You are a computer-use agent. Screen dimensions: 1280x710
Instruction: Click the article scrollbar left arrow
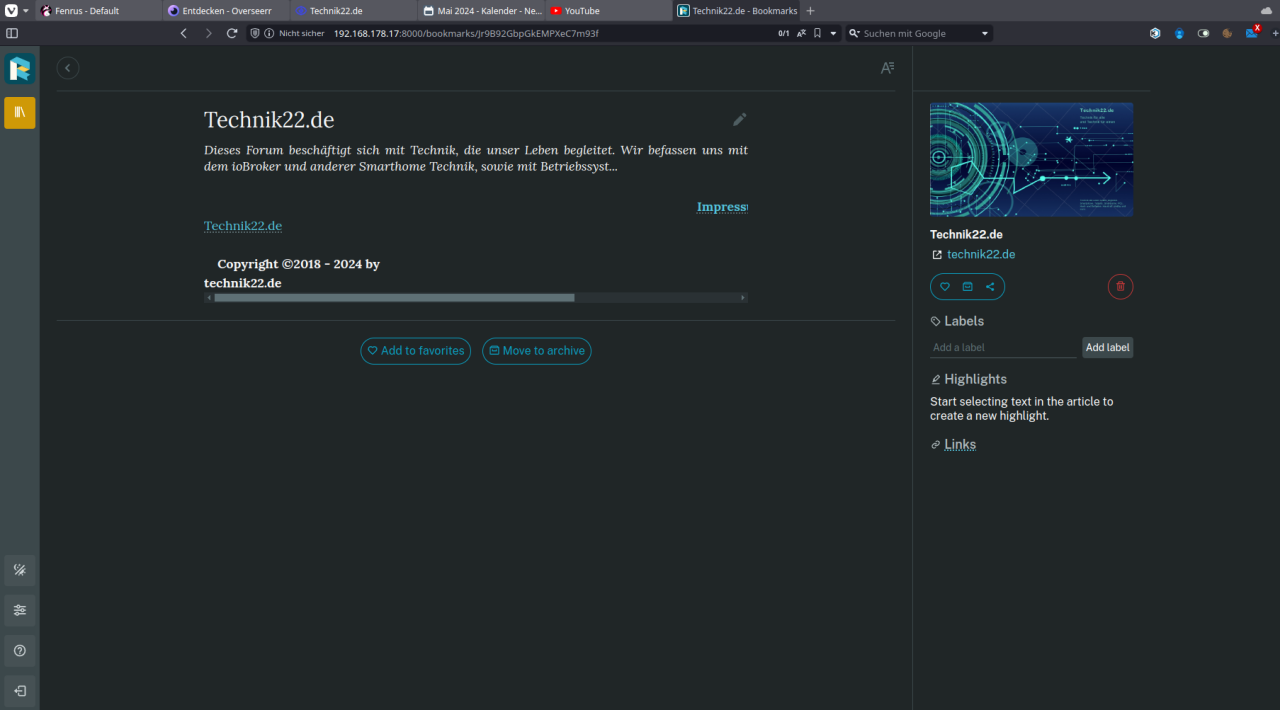(x=209, y=298)
